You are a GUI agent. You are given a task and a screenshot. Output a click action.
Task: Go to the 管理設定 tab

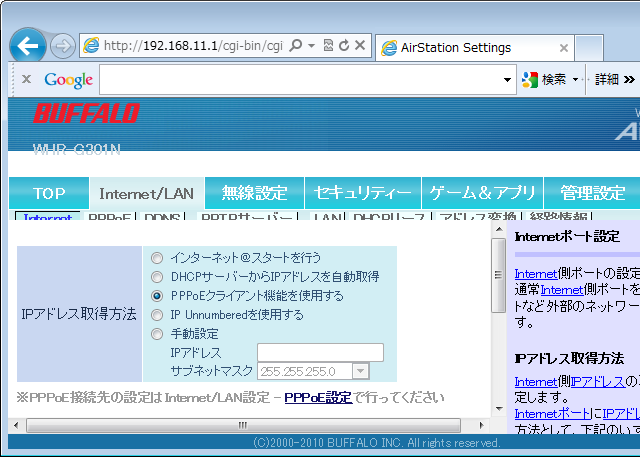tap(593, 193)
